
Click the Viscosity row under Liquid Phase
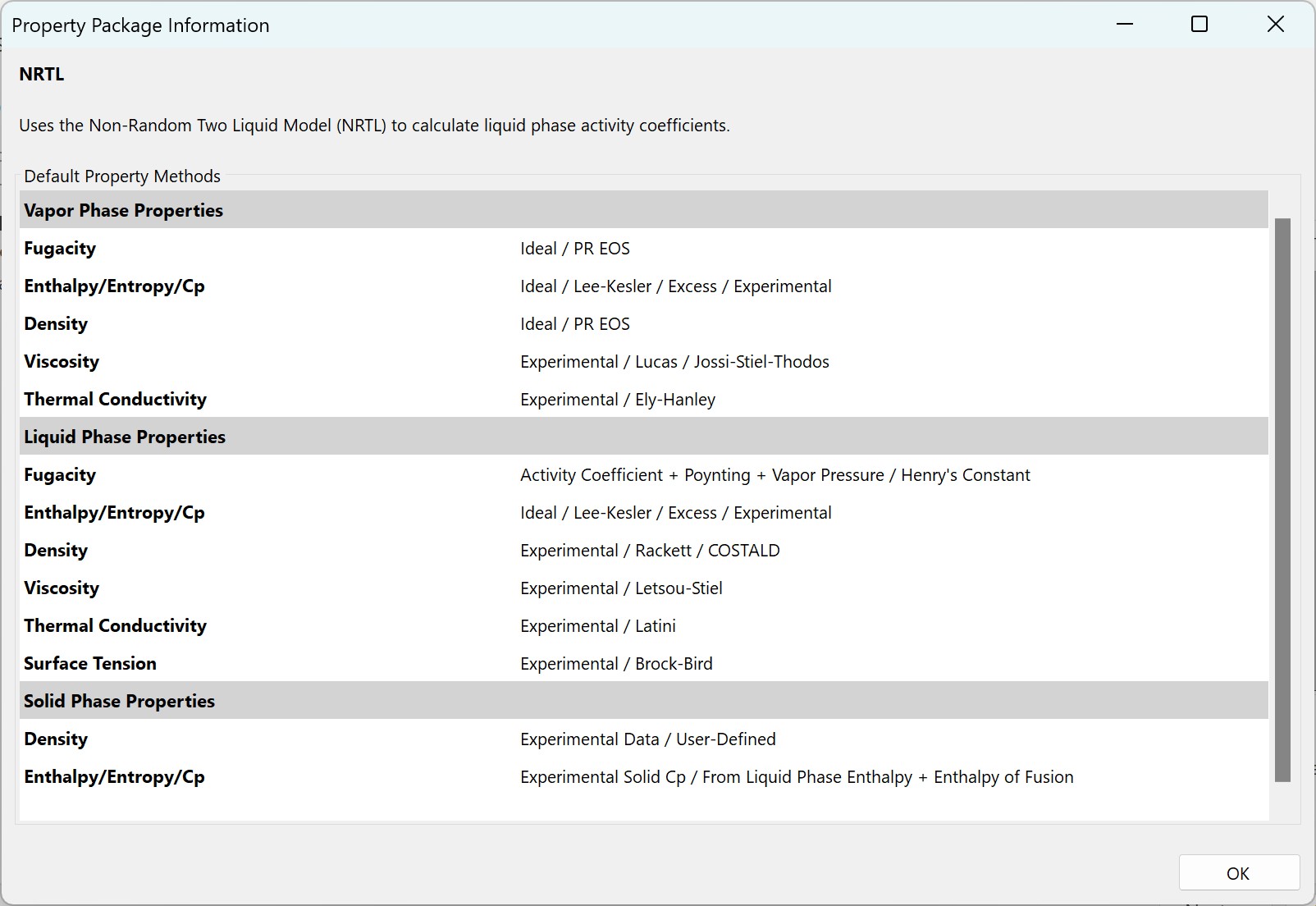click(x=62, y=588)
